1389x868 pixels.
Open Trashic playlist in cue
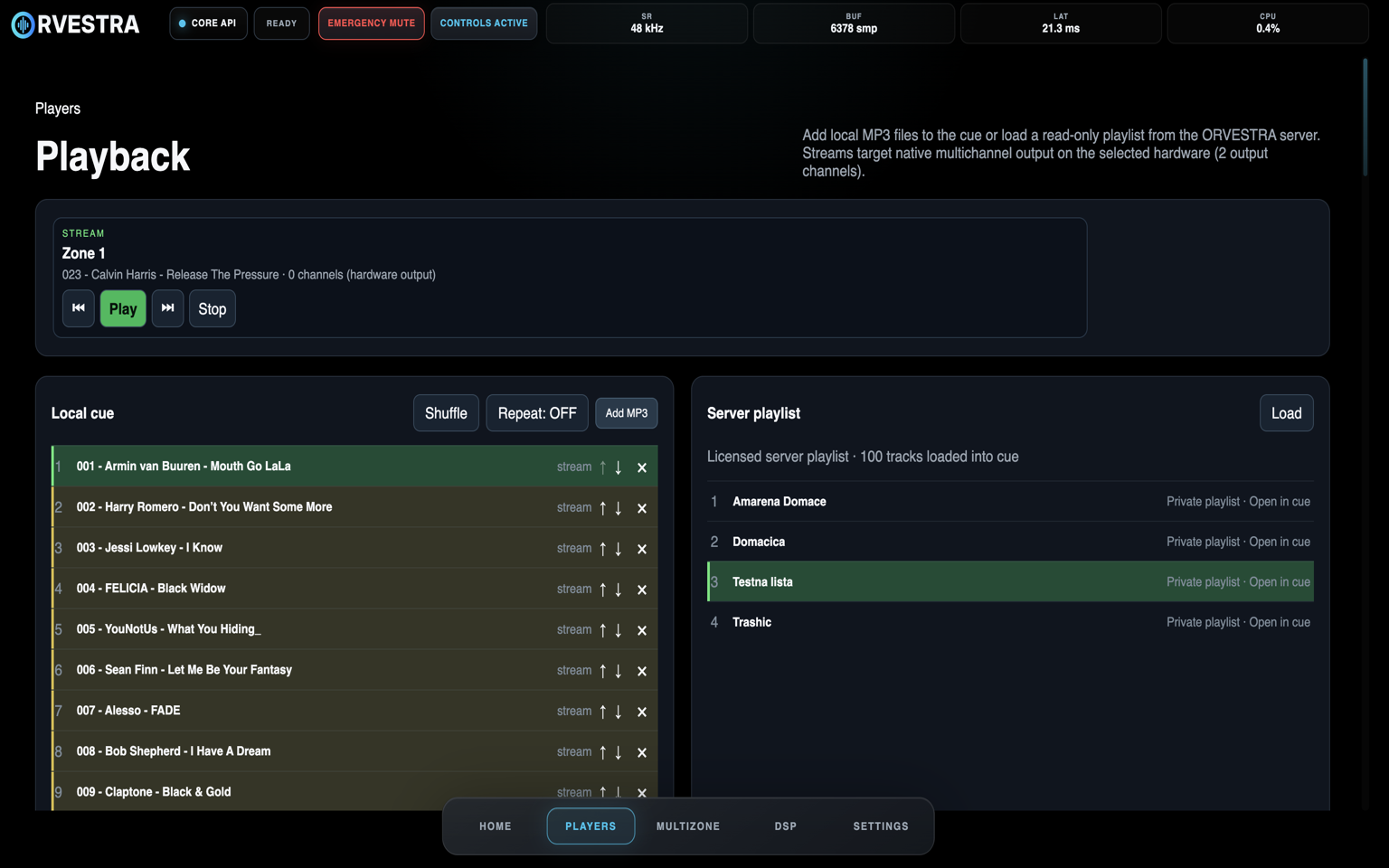(1010, 622)
